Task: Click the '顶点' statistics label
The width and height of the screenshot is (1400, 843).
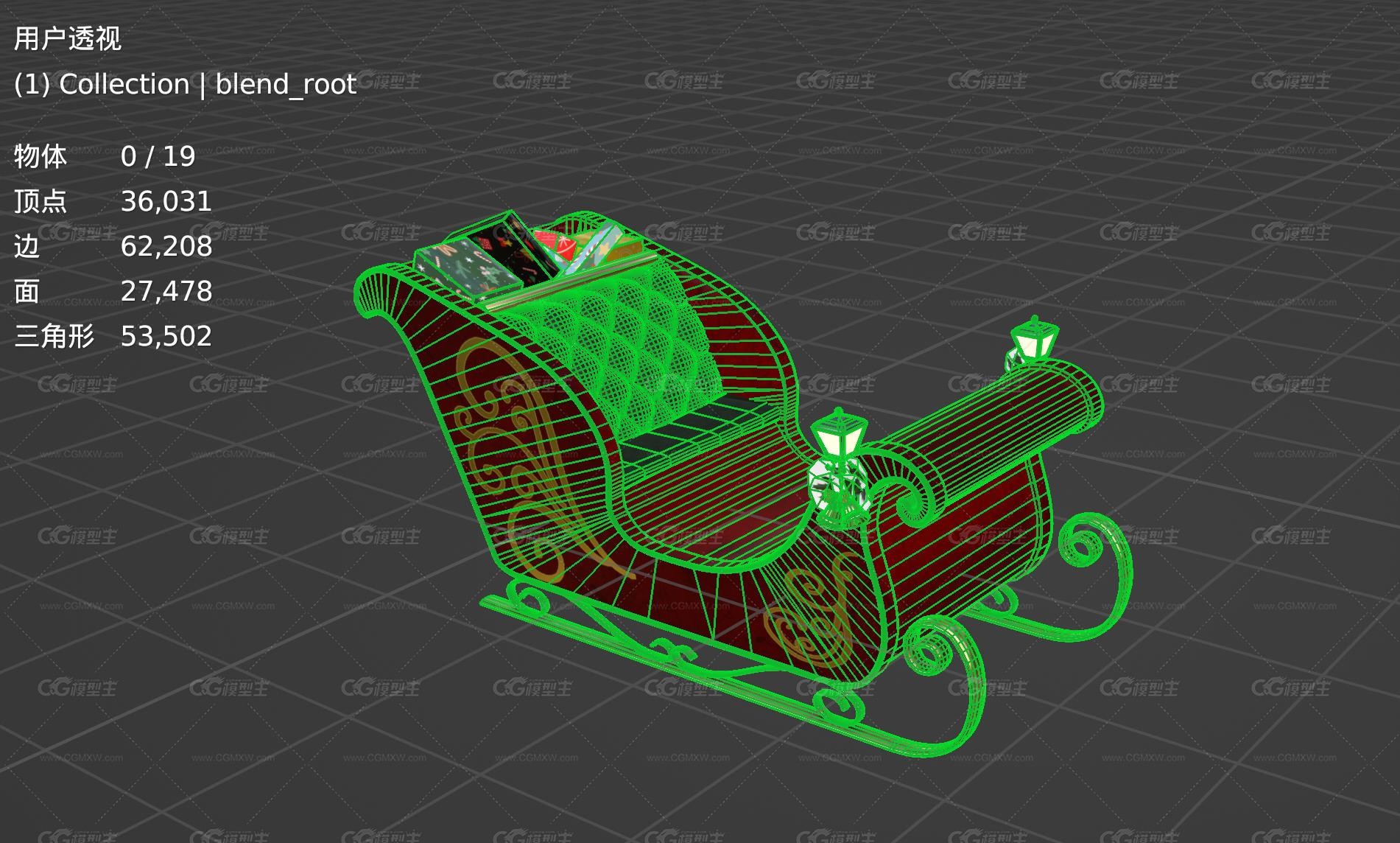Action: [x=40, y=201]
